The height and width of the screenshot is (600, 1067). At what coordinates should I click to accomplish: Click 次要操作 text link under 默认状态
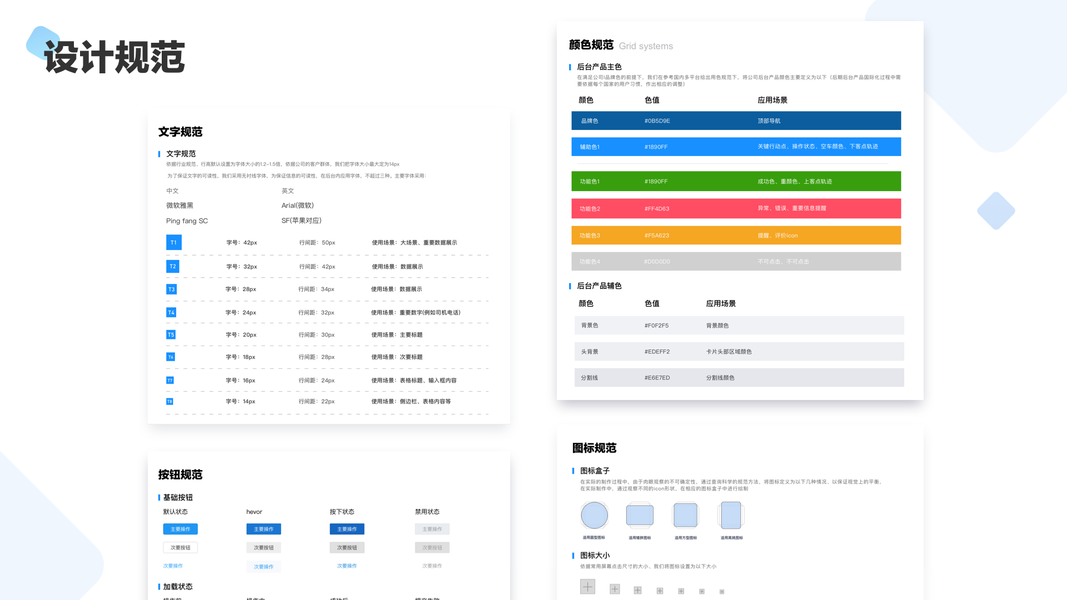tap(173, 565)
